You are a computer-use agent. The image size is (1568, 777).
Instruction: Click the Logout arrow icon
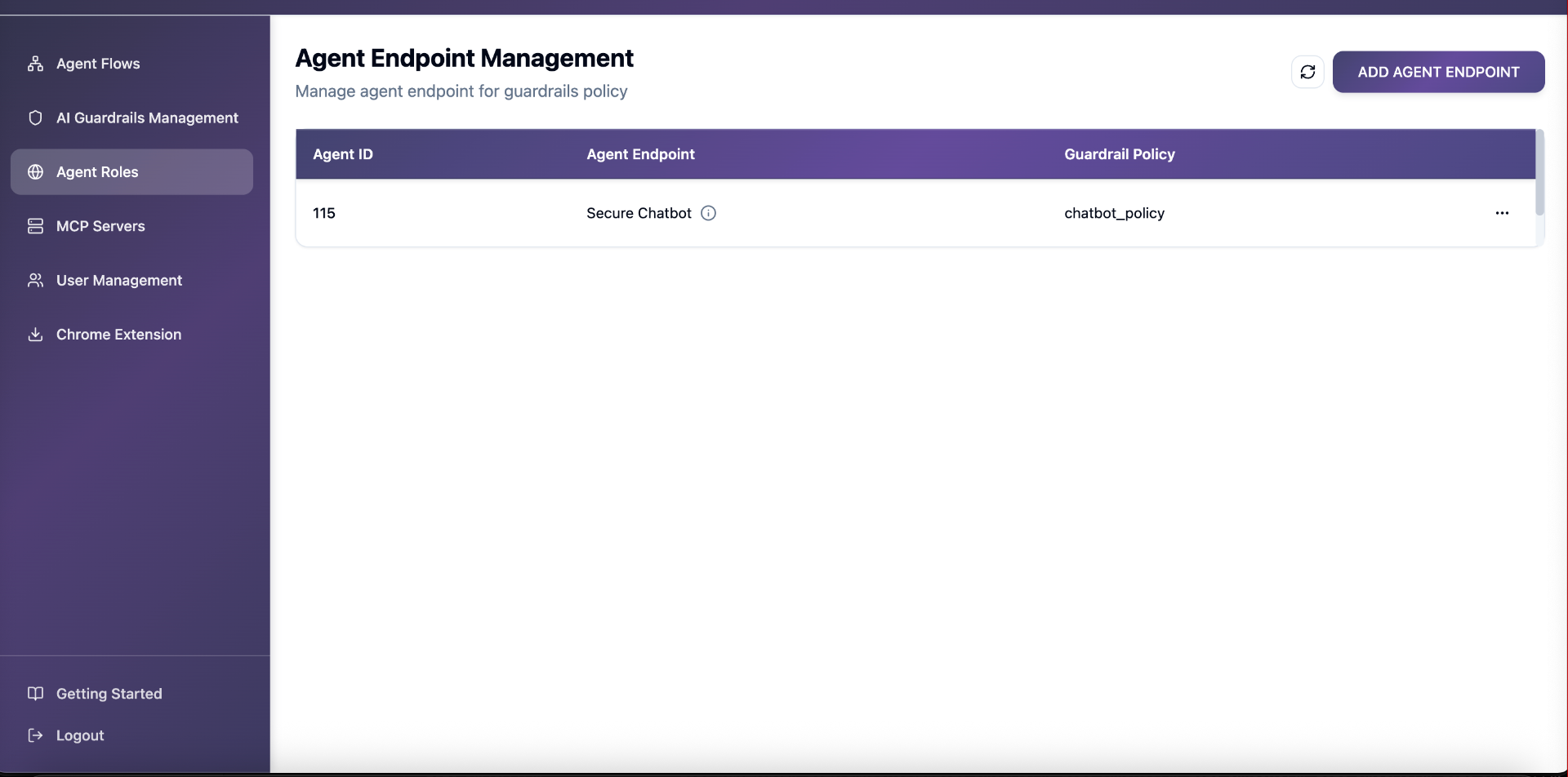click(x=36, y=735)
